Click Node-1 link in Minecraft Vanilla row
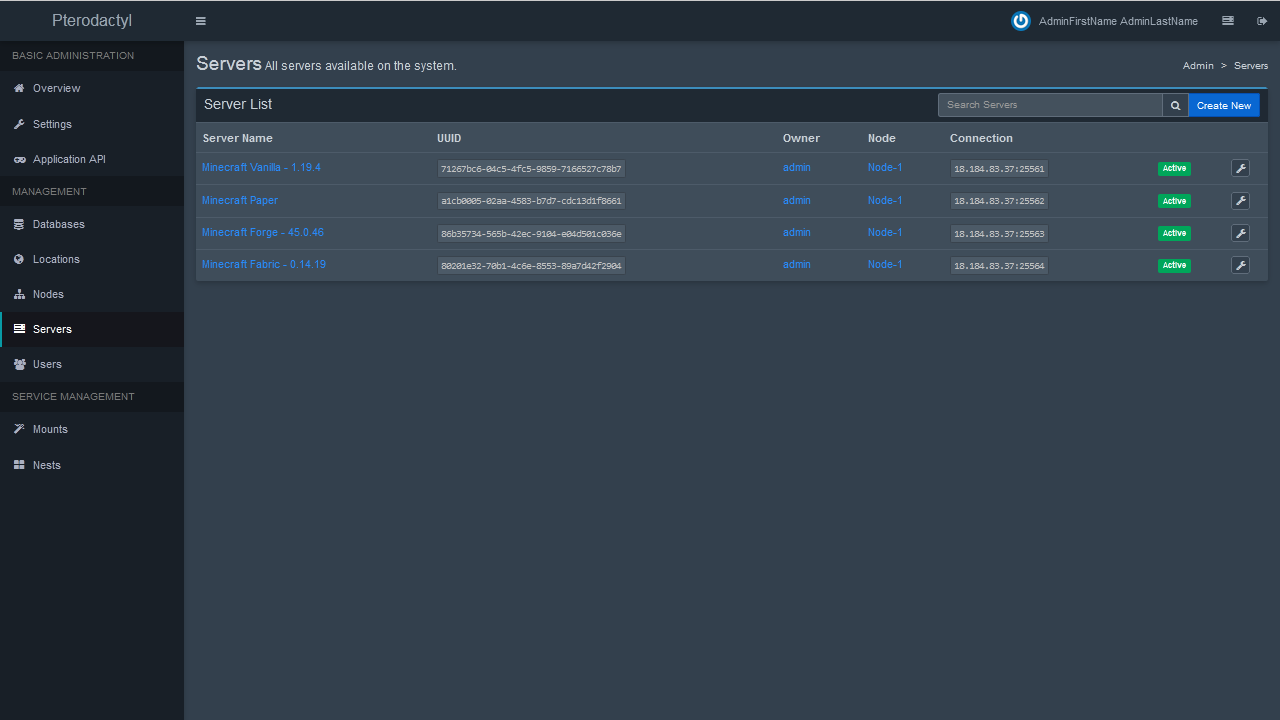 [x=885, y=168]
